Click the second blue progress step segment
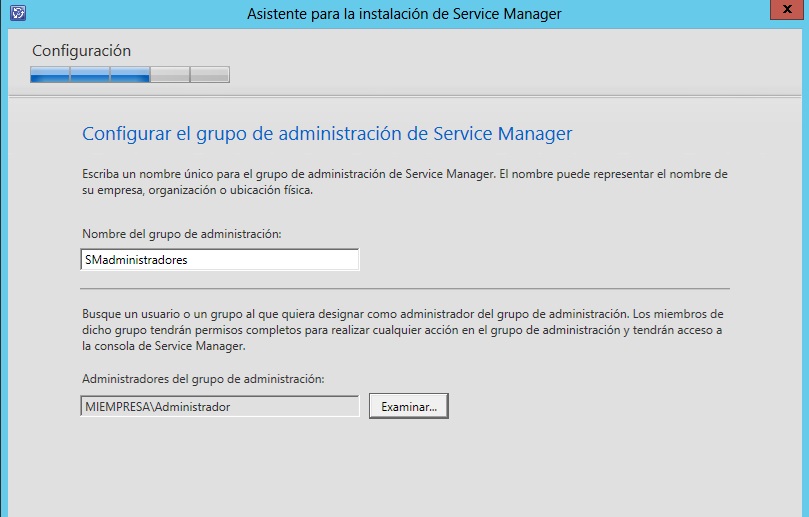The image size is (809, 517). click(x=90, y=74)
